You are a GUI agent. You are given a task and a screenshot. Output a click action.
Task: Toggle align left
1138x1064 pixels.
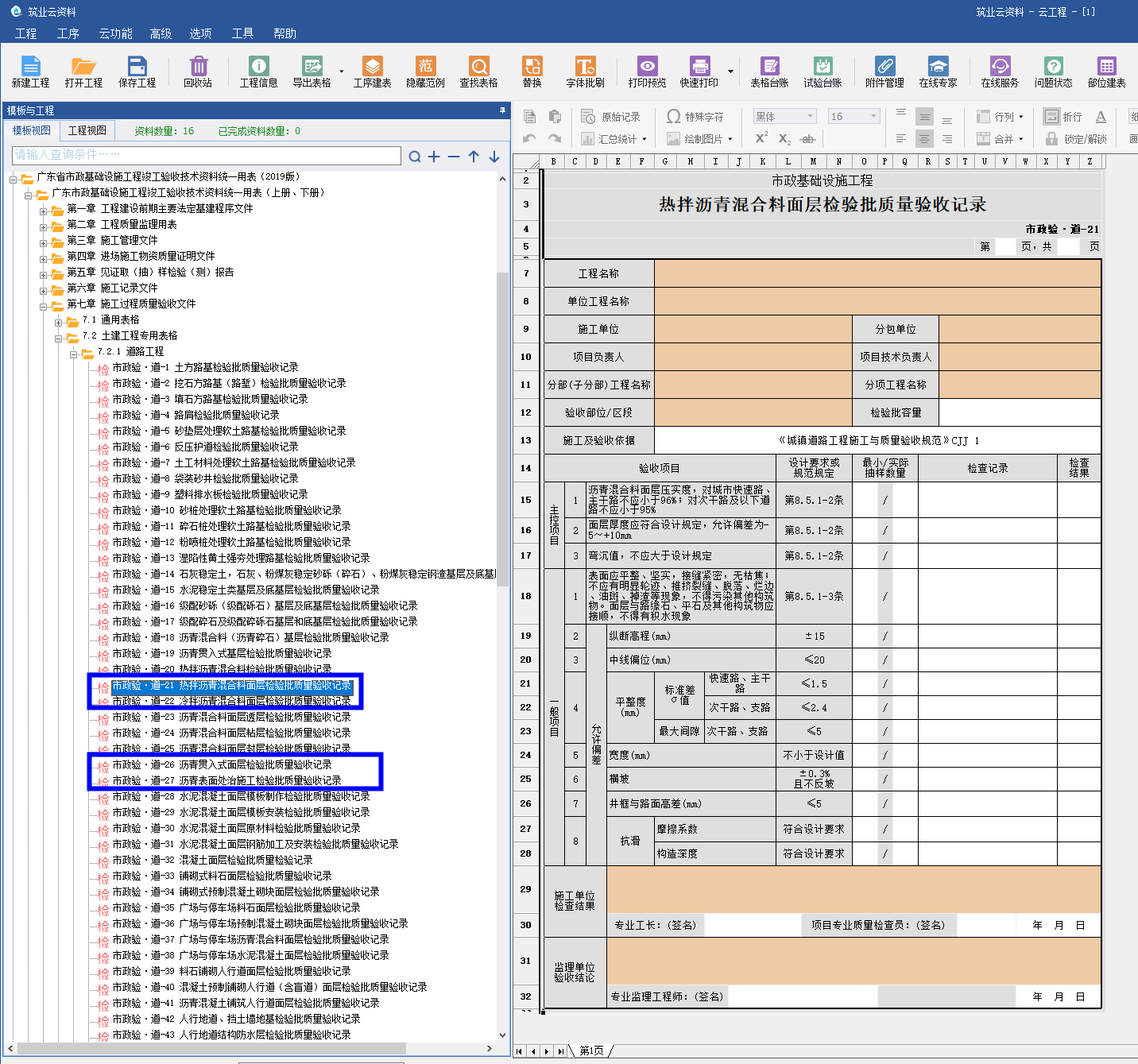(x=901, y=139)
